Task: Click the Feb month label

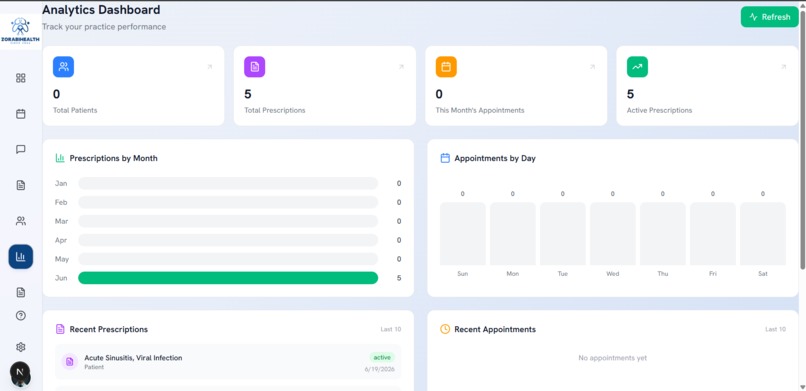Action: (61, 202)
